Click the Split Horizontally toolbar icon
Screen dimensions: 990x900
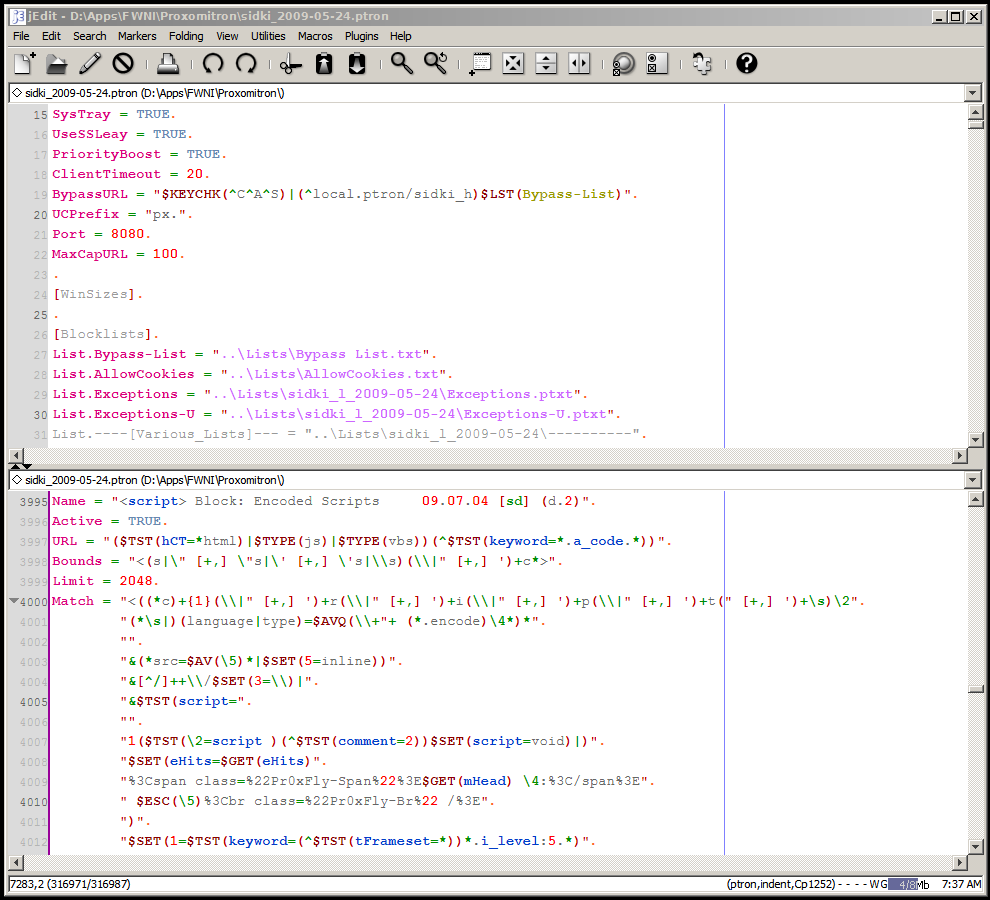546,64
